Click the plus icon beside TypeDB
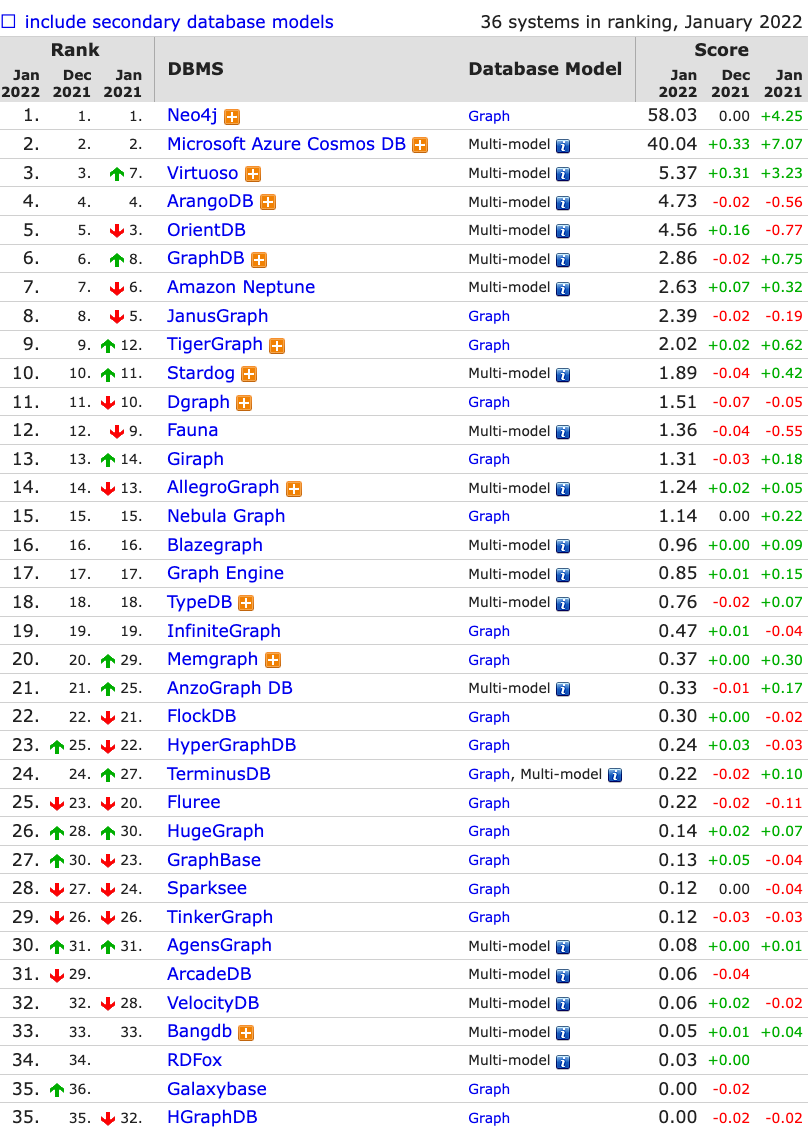808x1130 pixels. click(247, 603)
